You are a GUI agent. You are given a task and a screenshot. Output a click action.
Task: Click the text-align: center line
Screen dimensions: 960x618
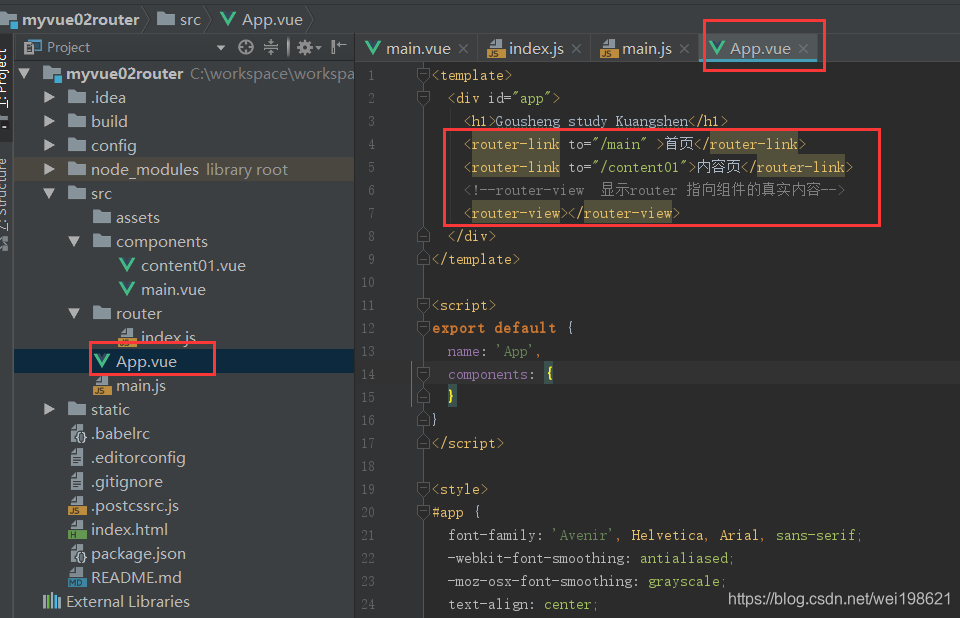522,604
